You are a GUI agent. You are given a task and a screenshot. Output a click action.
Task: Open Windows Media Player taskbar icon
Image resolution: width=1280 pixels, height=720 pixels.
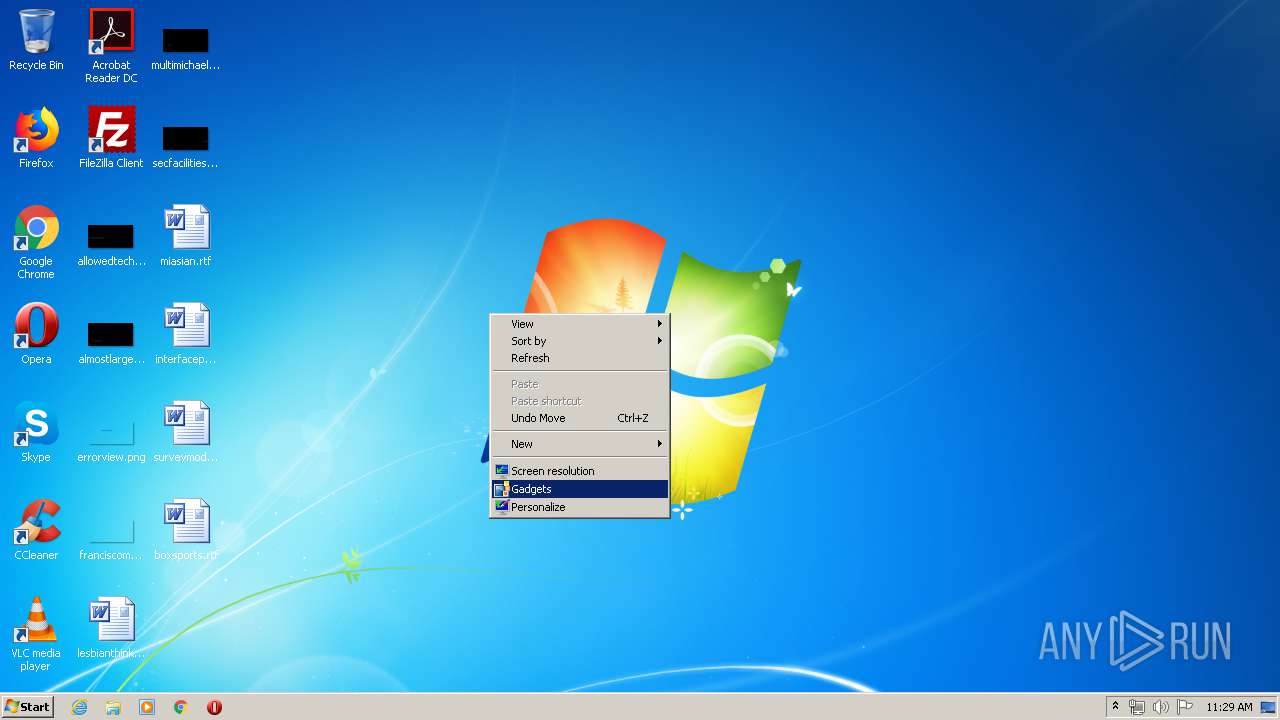tap(147, 707)
